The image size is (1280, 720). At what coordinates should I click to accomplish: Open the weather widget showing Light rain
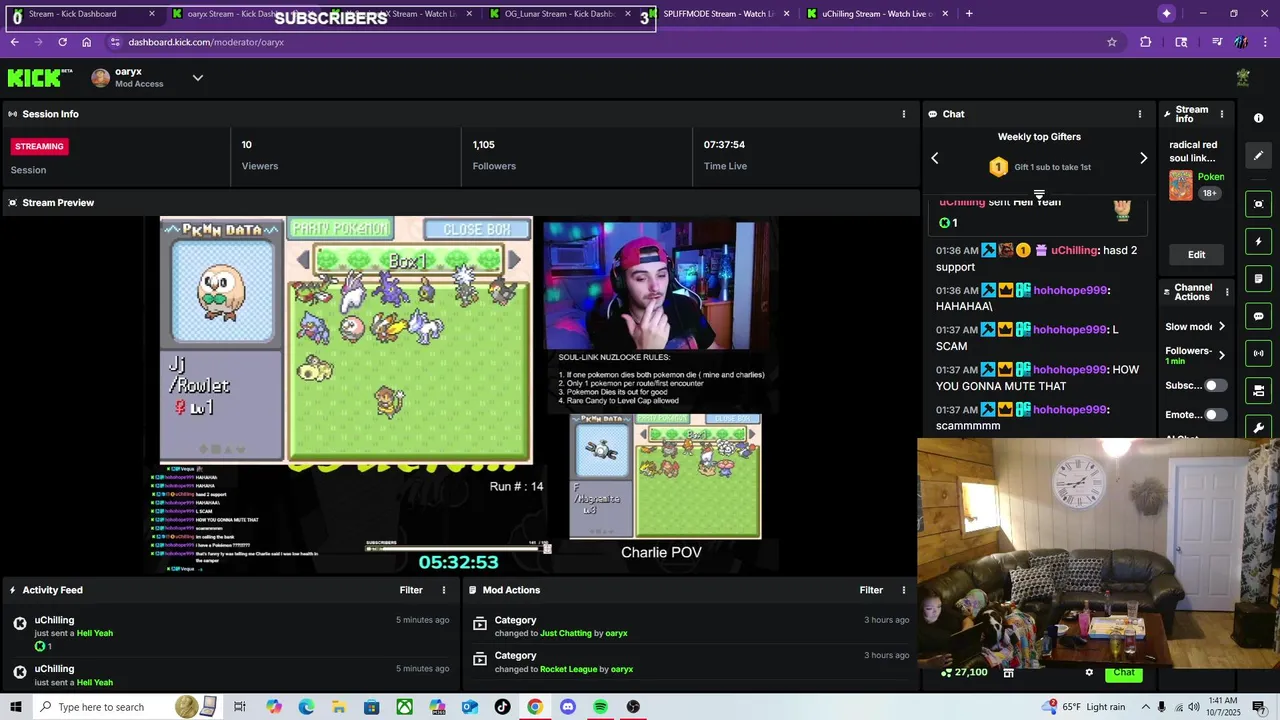pos(1082,707)
